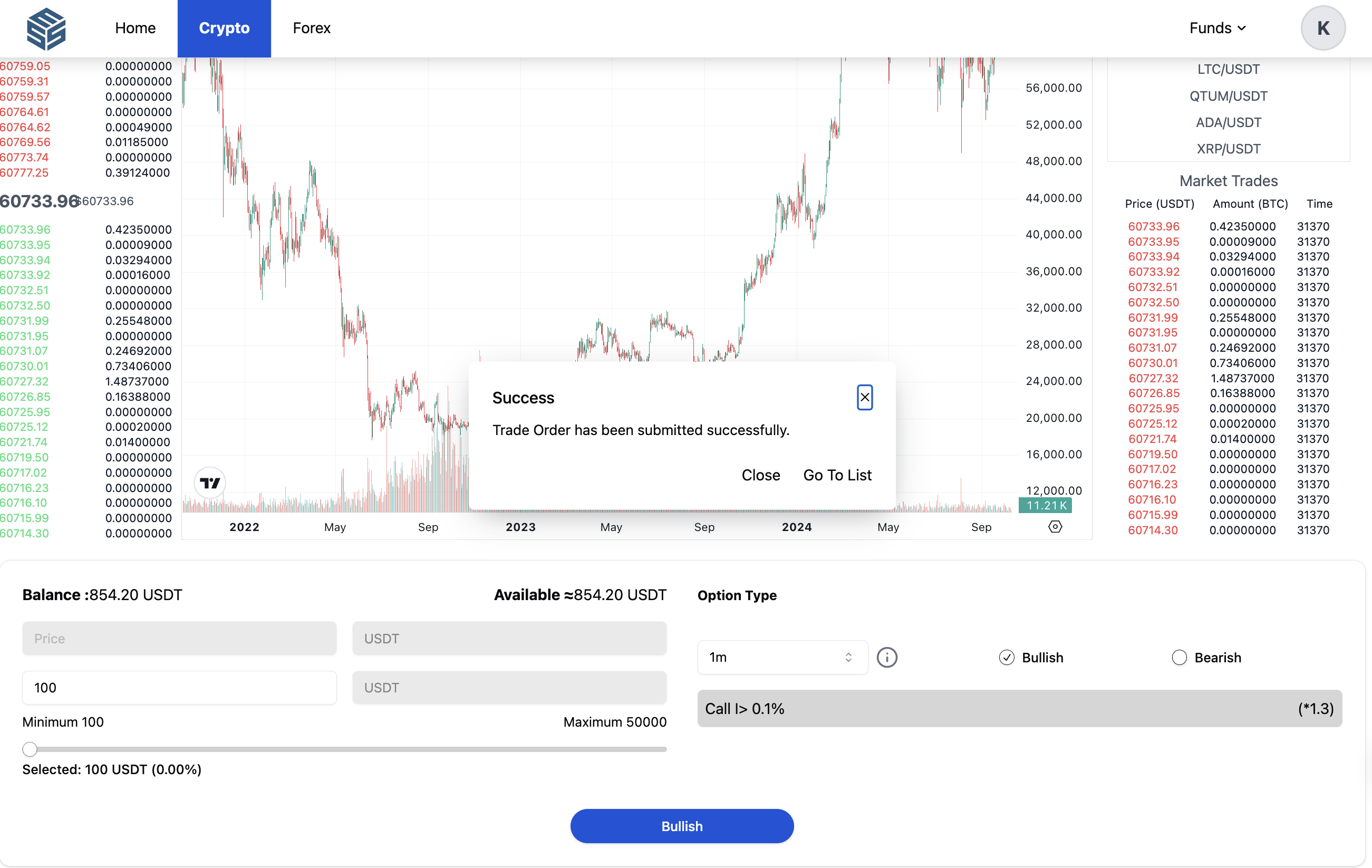Select the Bearish radio option

coord(1179,657)
